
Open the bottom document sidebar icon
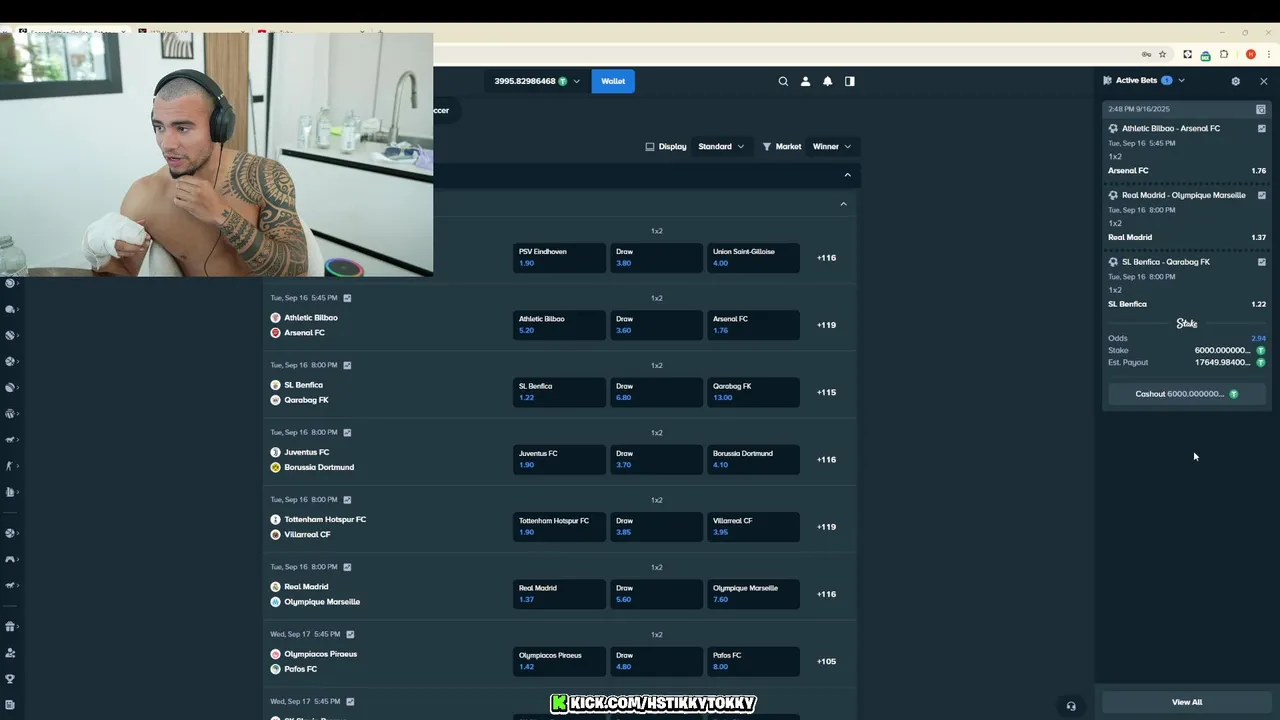[10, 705]
